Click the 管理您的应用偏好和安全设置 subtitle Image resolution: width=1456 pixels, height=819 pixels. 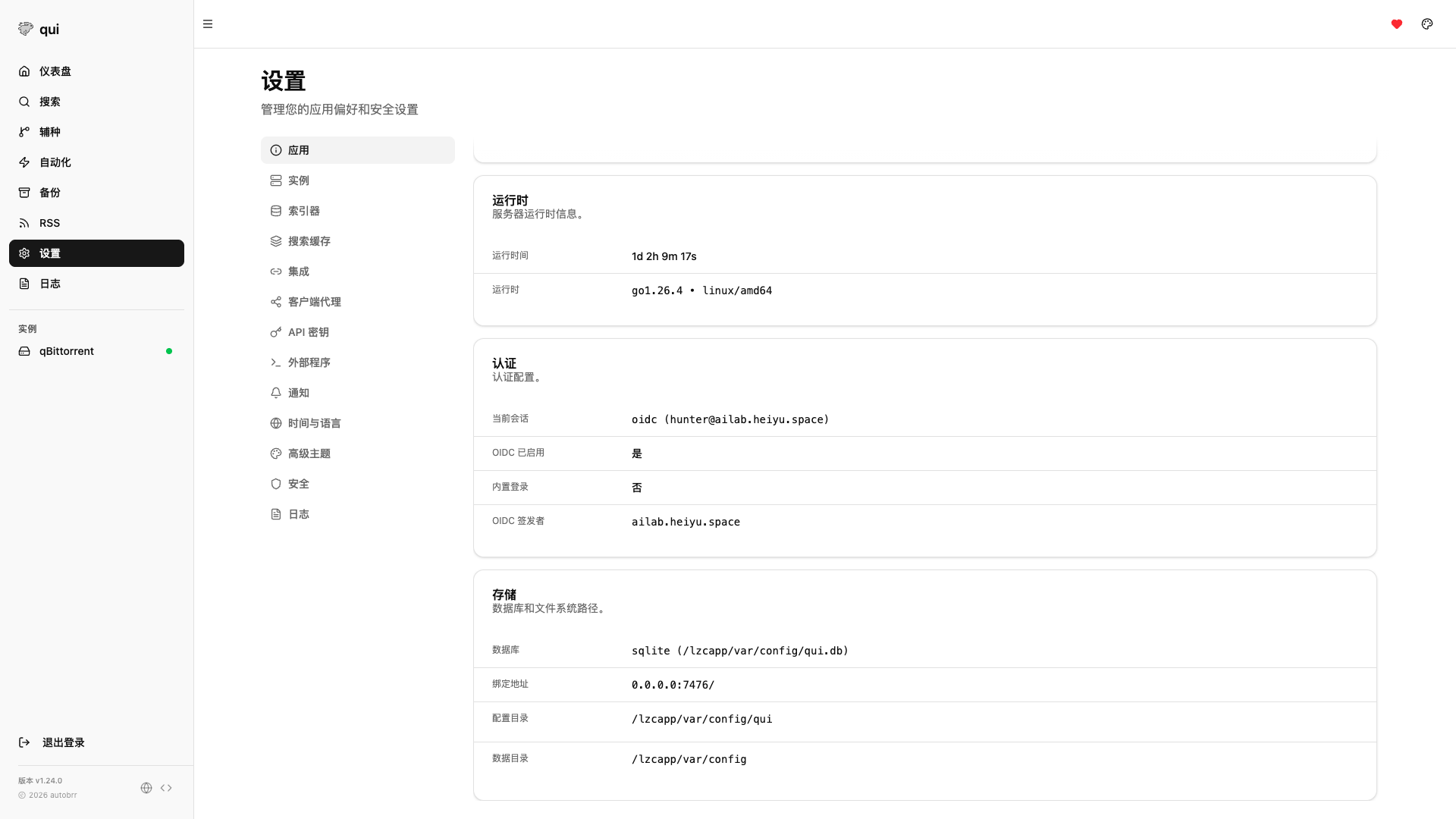(x=340, y=110)
